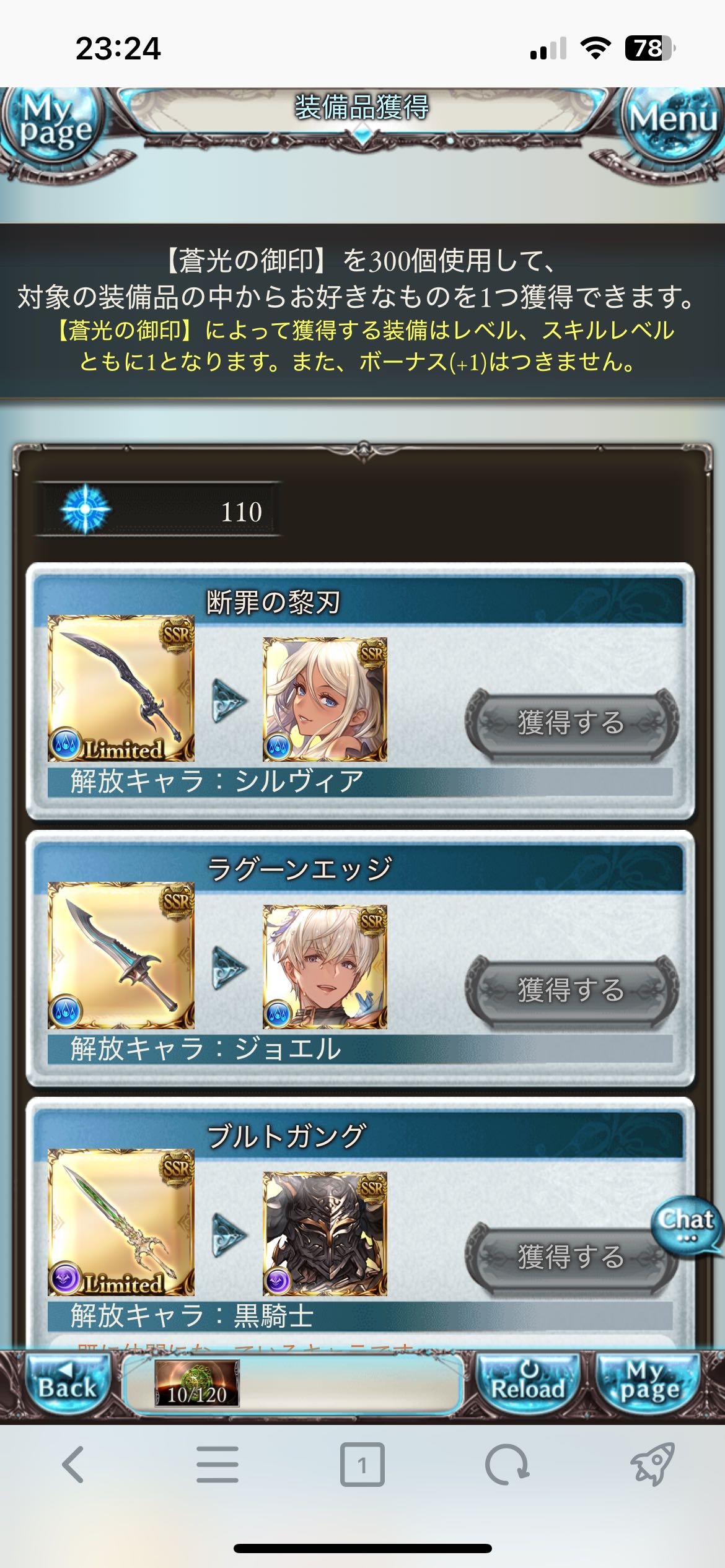
Task: Select the ラグーンエッジ weapon thumbnail
Action: (121, 956)
